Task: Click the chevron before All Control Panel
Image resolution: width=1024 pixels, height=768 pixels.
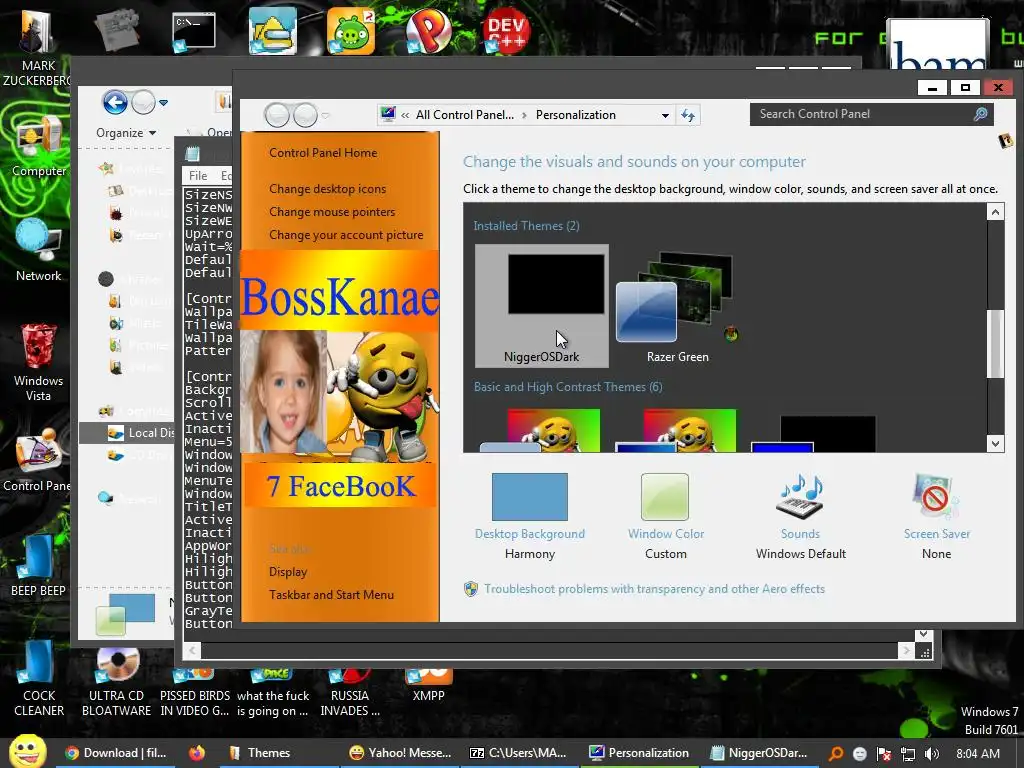Action: 405,115
